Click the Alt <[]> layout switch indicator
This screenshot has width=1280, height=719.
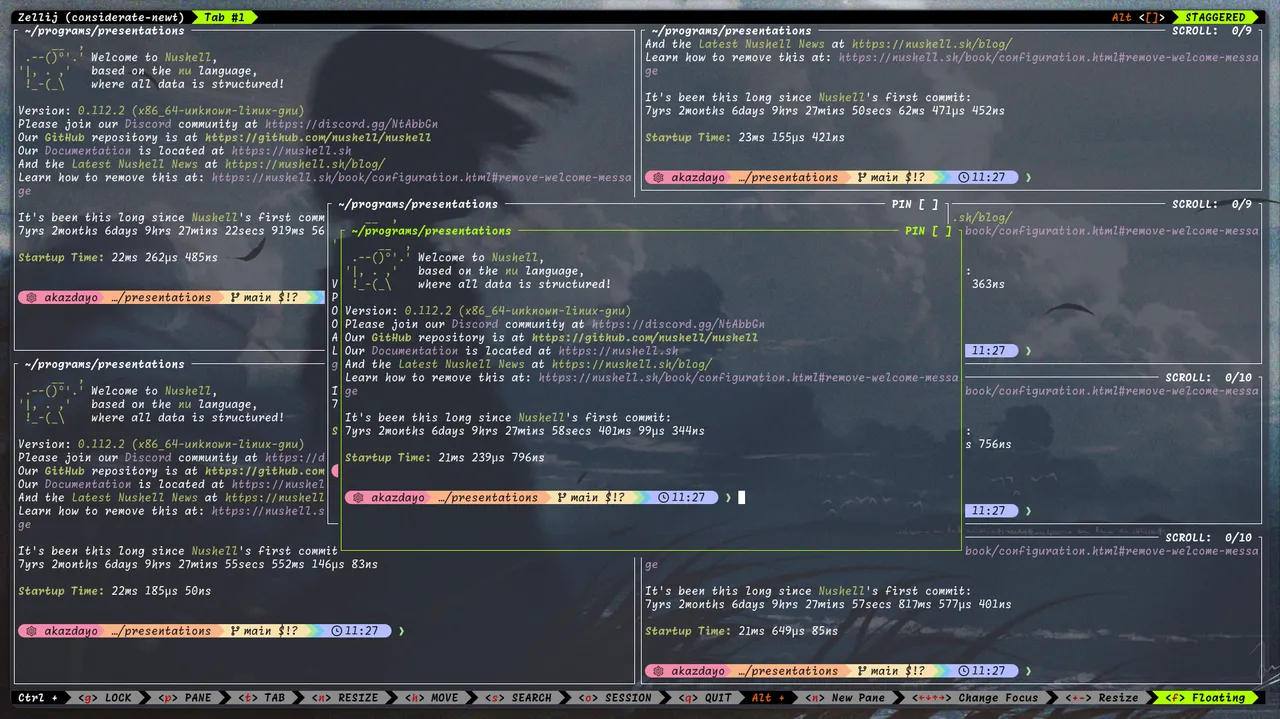(x=1139, y=17)
